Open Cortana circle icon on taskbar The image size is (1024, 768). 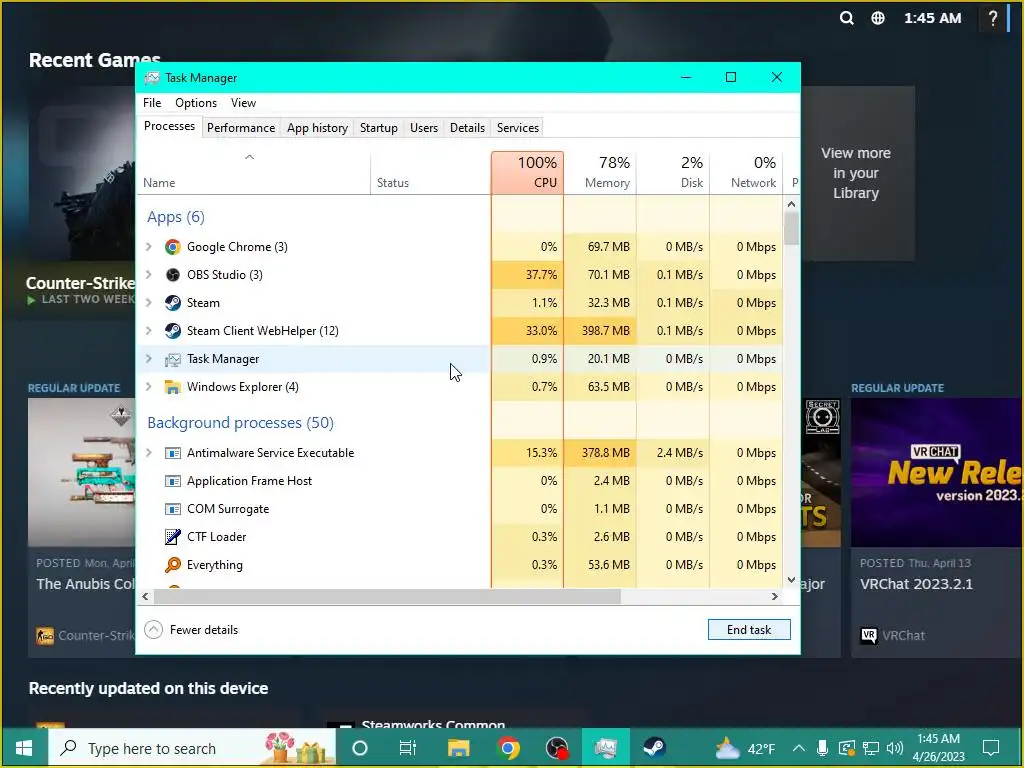pos(360,748)
